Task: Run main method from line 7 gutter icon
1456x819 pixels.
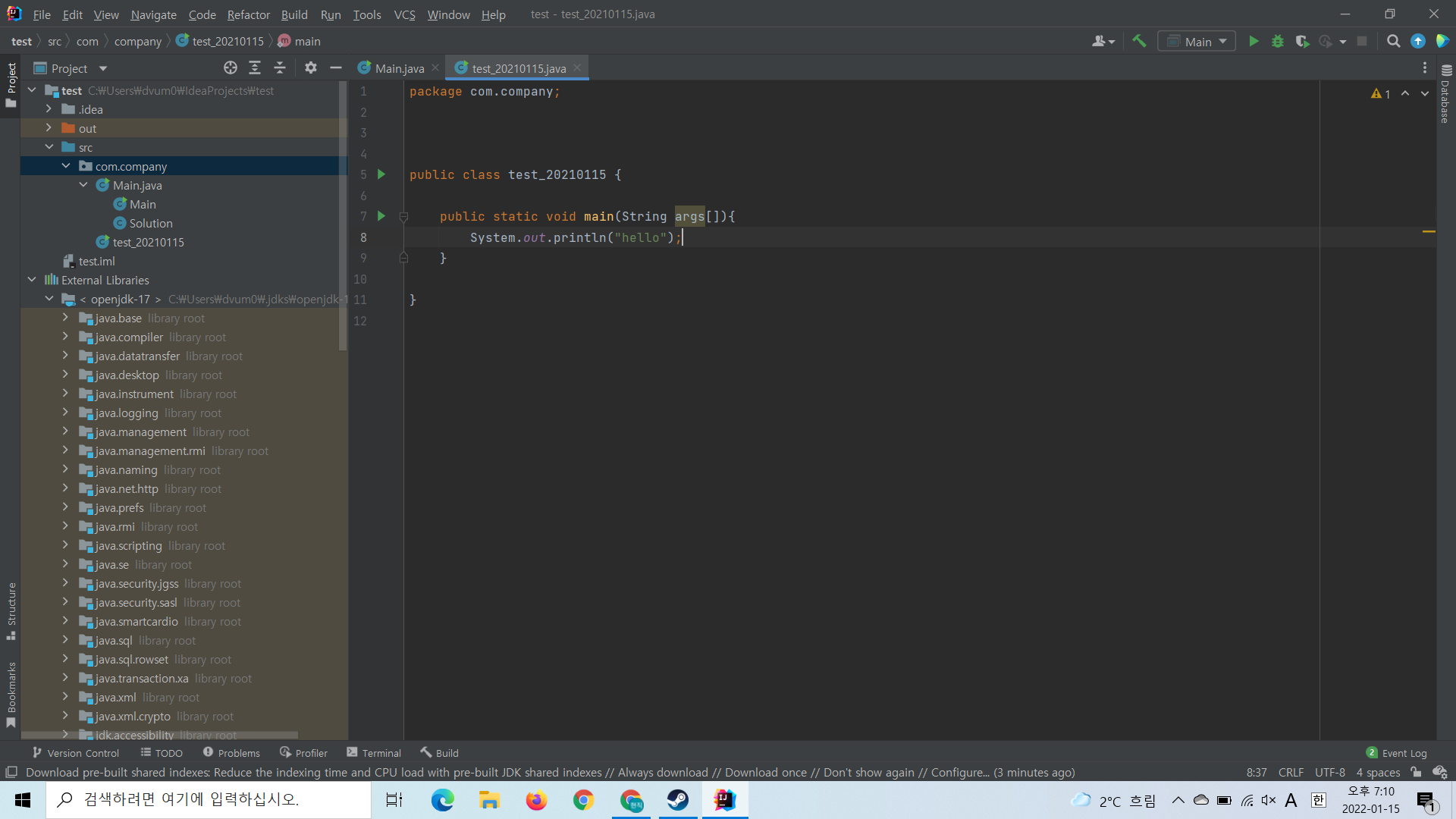Action: (381, 216)
